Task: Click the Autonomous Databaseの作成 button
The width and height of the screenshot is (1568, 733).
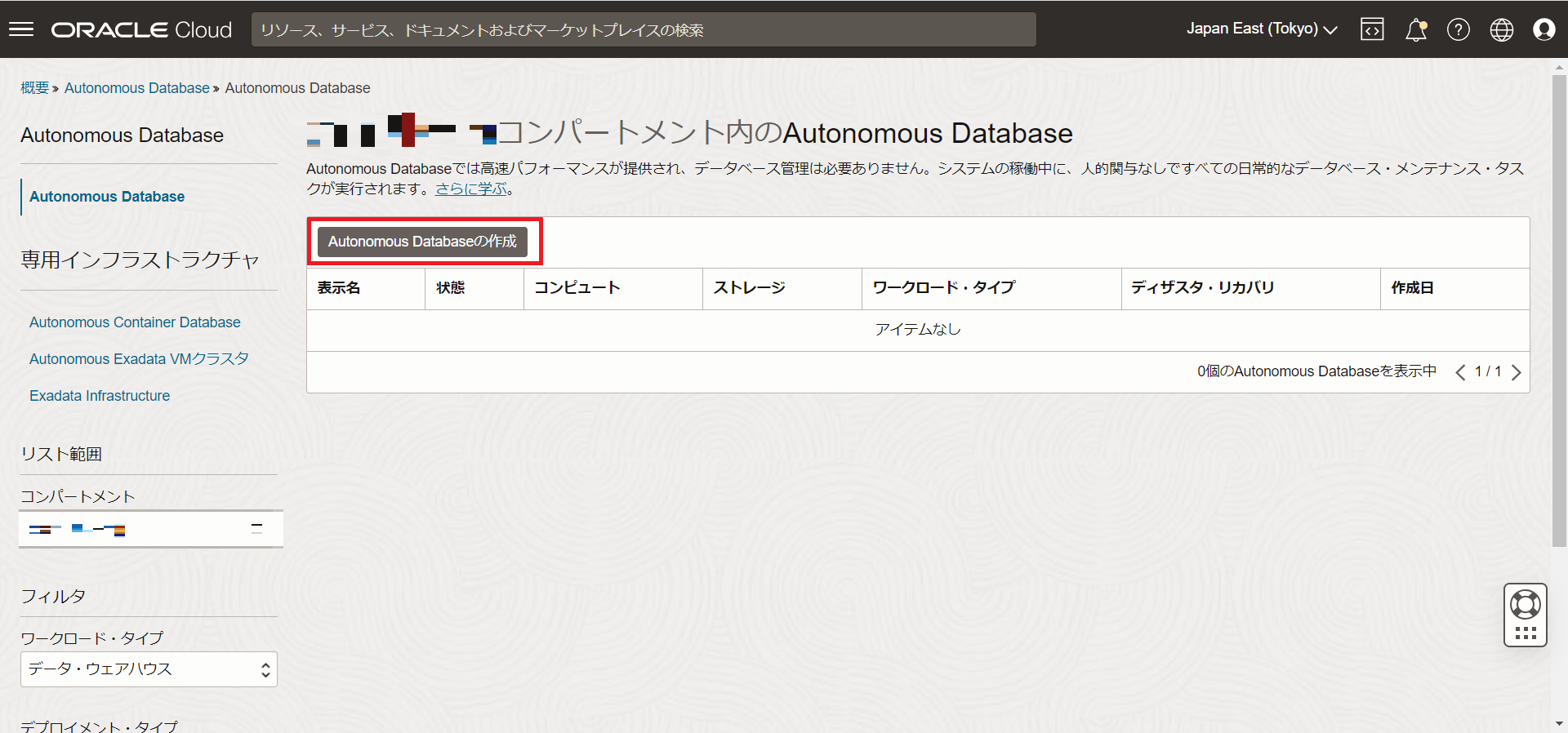Action: pyautogui.click(x=422, y=242)
